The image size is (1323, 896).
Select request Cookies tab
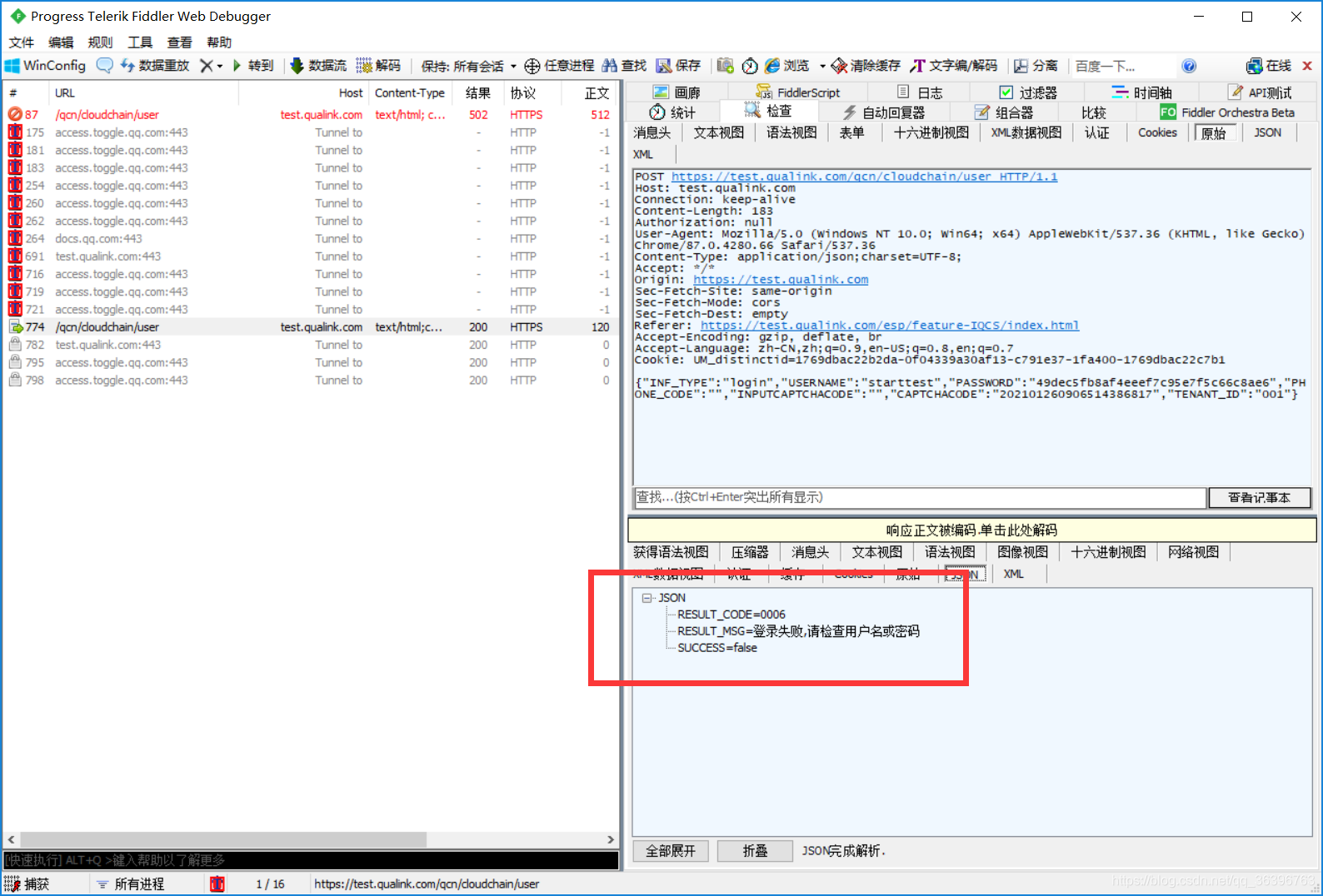pos(1157,133)
